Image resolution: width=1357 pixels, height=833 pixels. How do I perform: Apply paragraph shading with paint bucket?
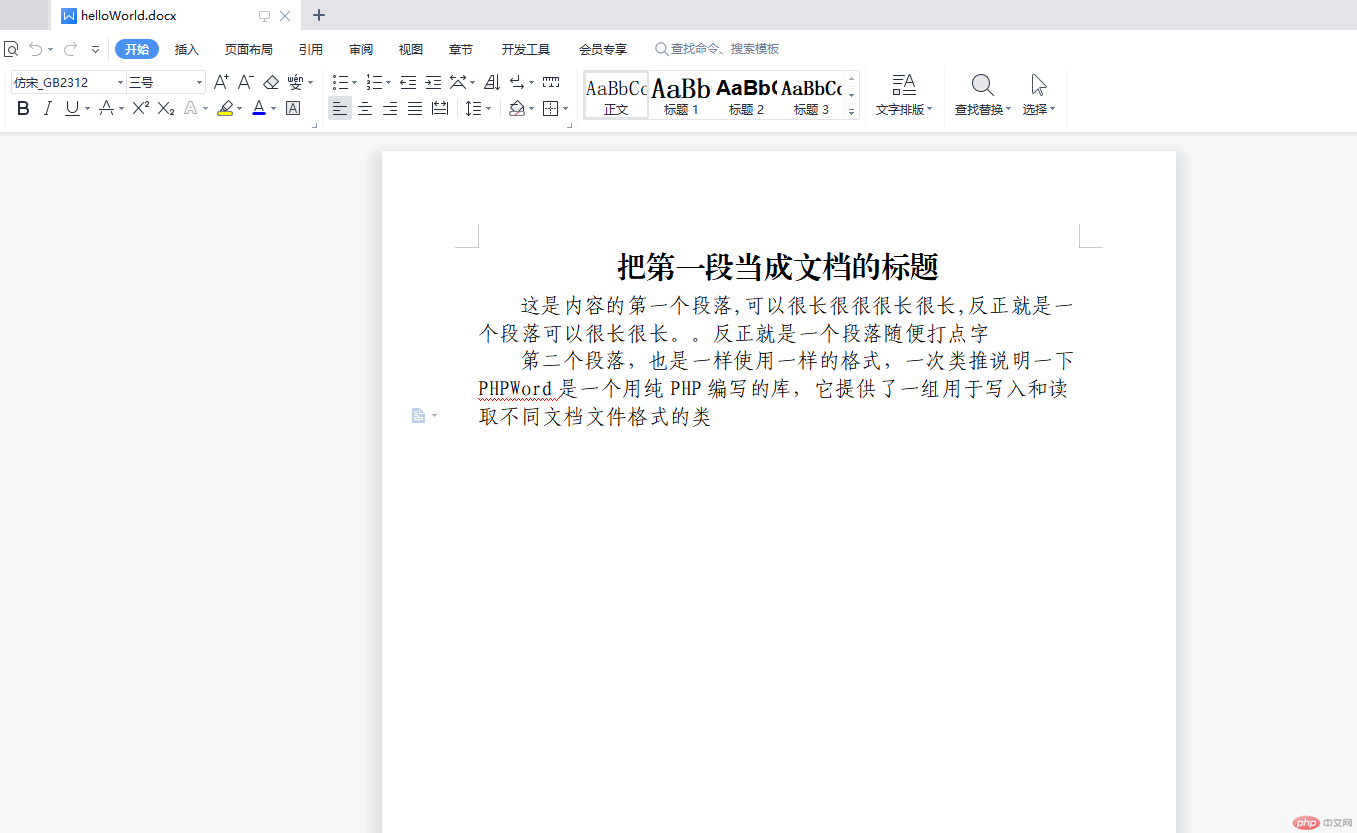tap(517, 108)
